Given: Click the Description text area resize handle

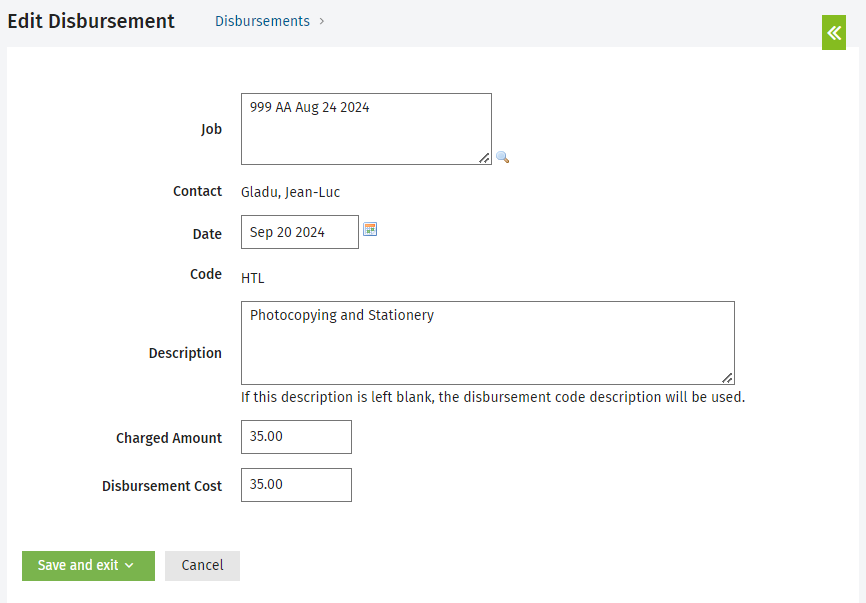Looking at the screenshot, I should pos(727,378).
